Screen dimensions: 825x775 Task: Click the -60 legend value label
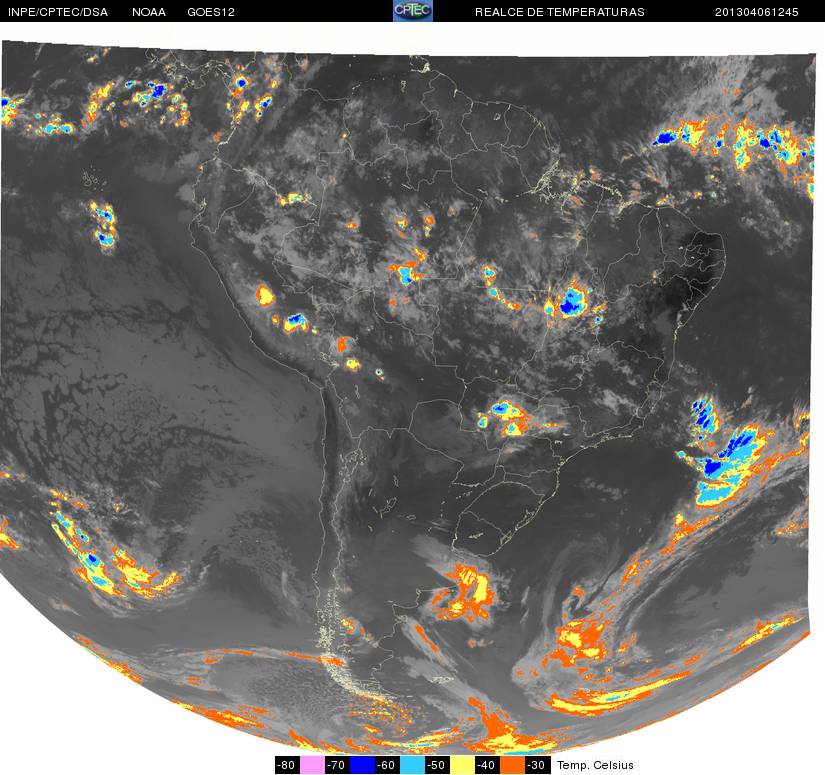[388, 765]
